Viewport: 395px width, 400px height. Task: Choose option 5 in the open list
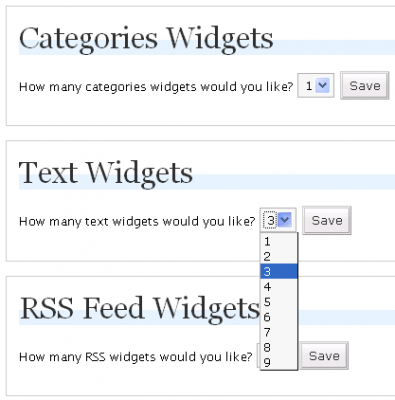pos(279,302)
